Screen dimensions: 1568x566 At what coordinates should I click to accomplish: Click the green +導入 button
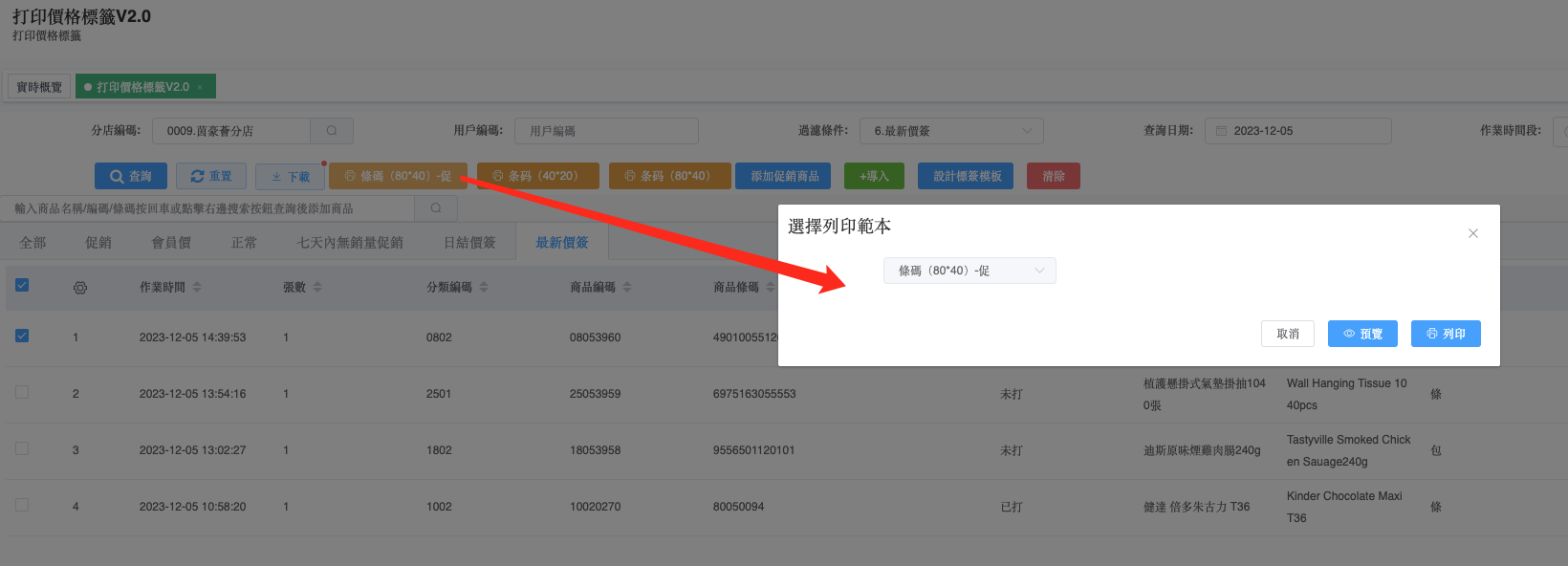[x=874, y=176]
